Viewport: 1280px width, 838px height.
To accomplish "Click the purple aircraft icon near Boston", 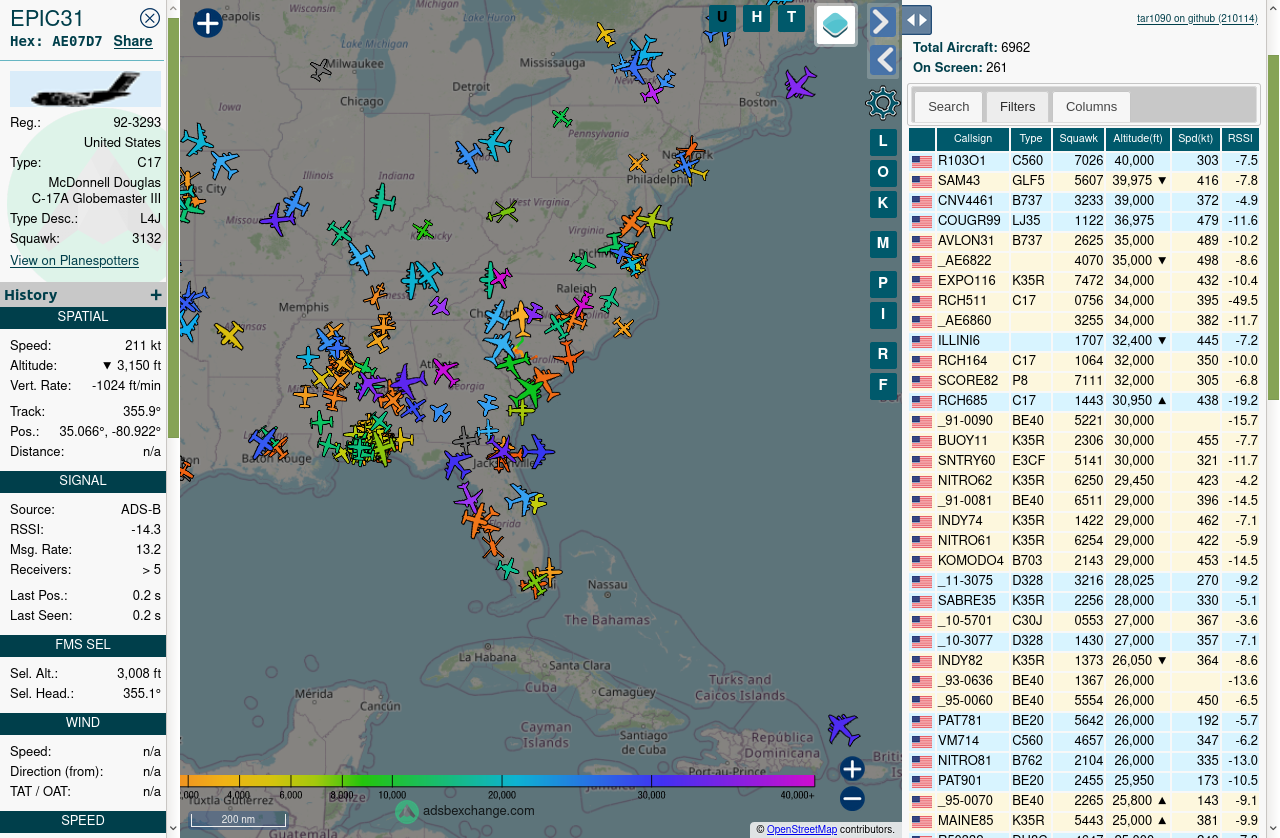I will pyautogui.click(x=800, y=83).
